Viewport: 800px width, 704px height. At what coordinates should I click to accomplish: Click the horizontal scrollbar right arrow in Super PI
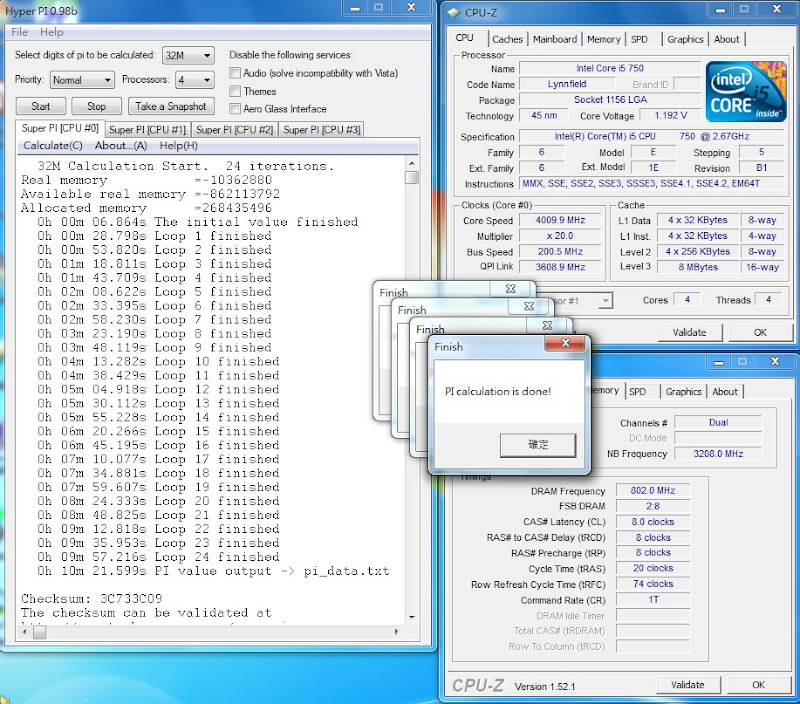(396, 632)
